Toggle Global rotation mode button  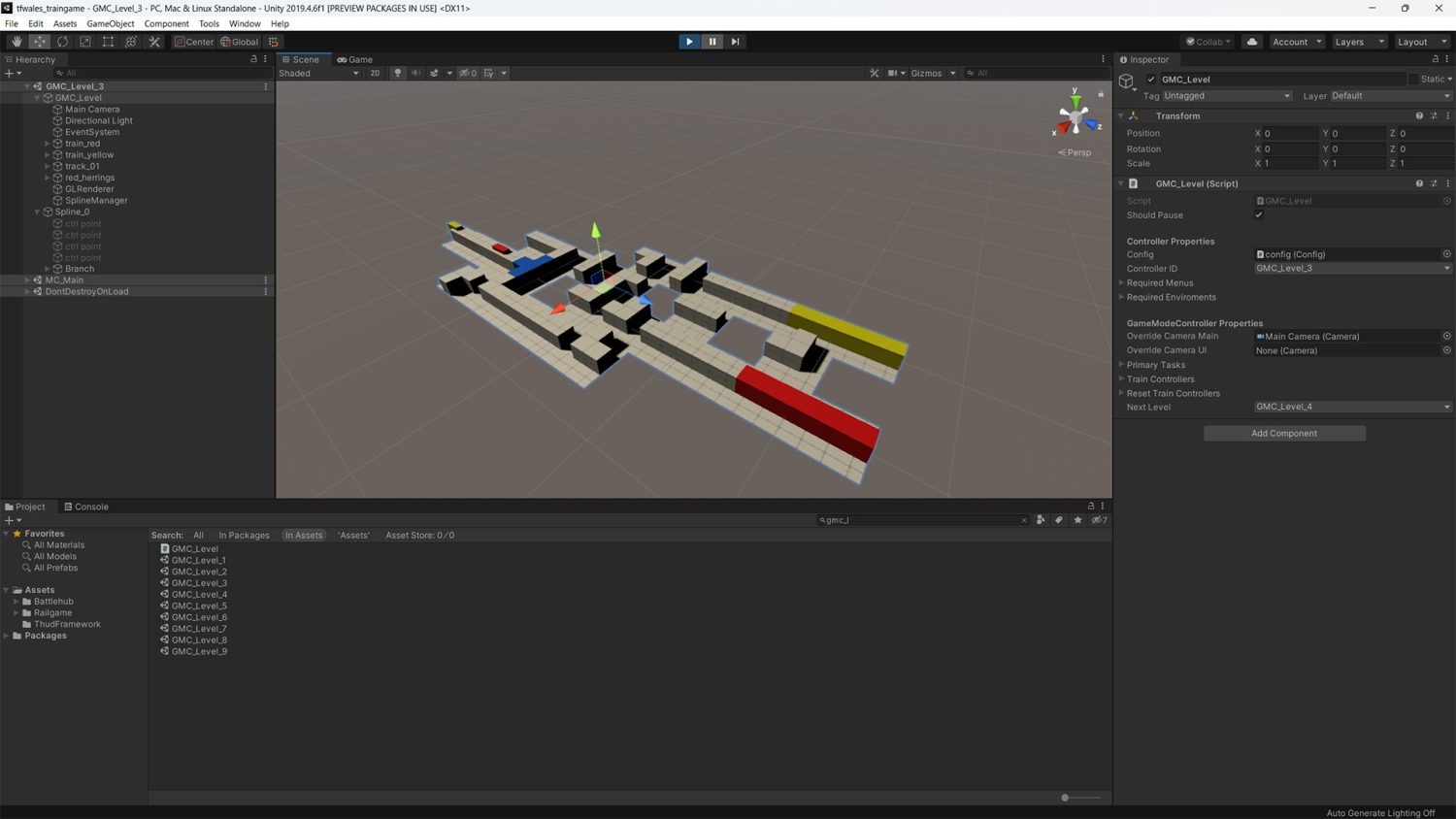(x=240, y=42)
